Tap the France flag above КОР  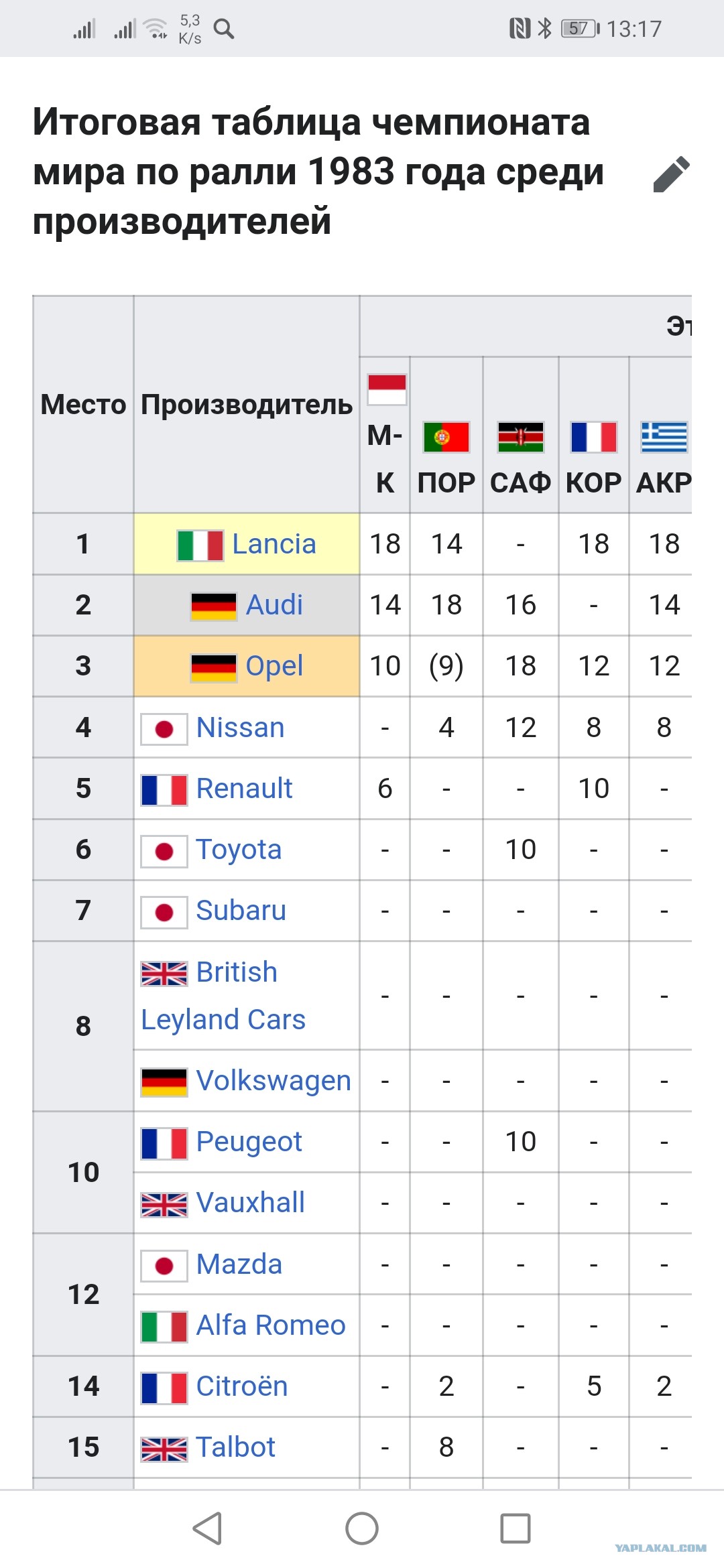[x=593, y=437]
